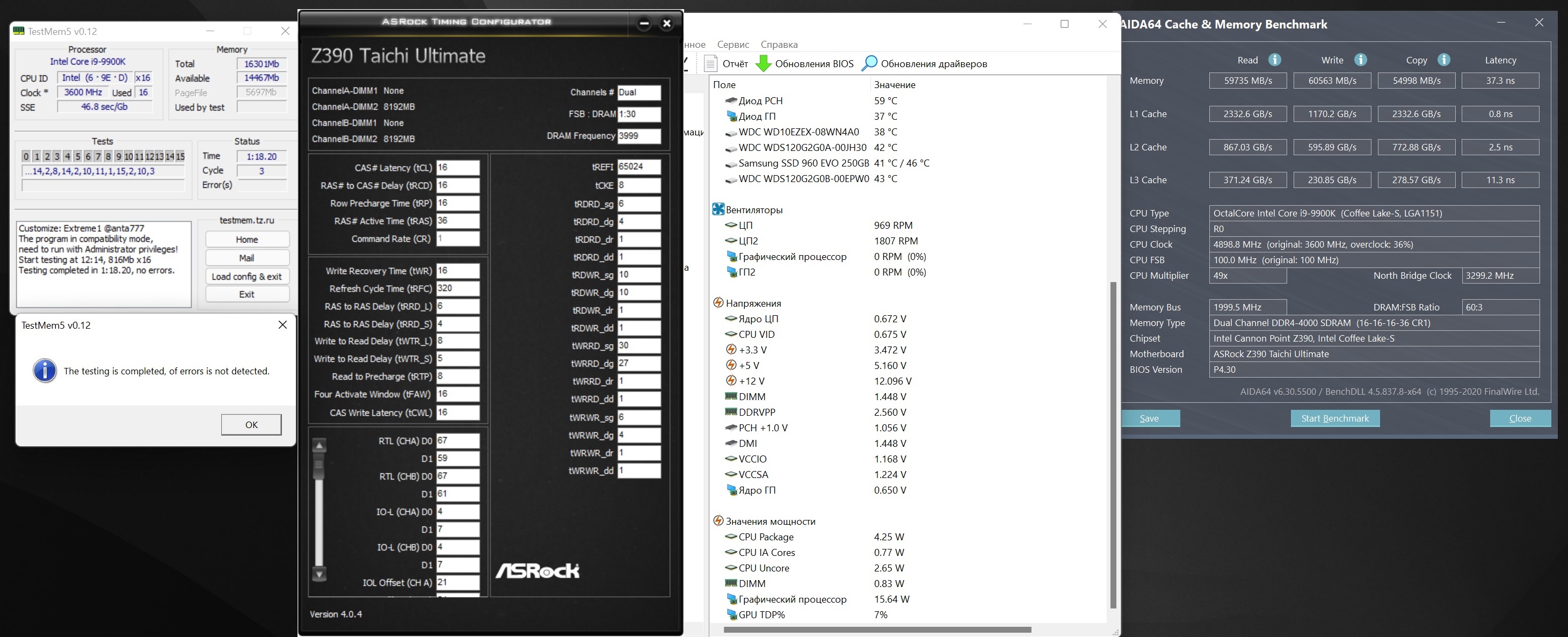
Task: Open the Сервис menu
Action: click(733, 45)
